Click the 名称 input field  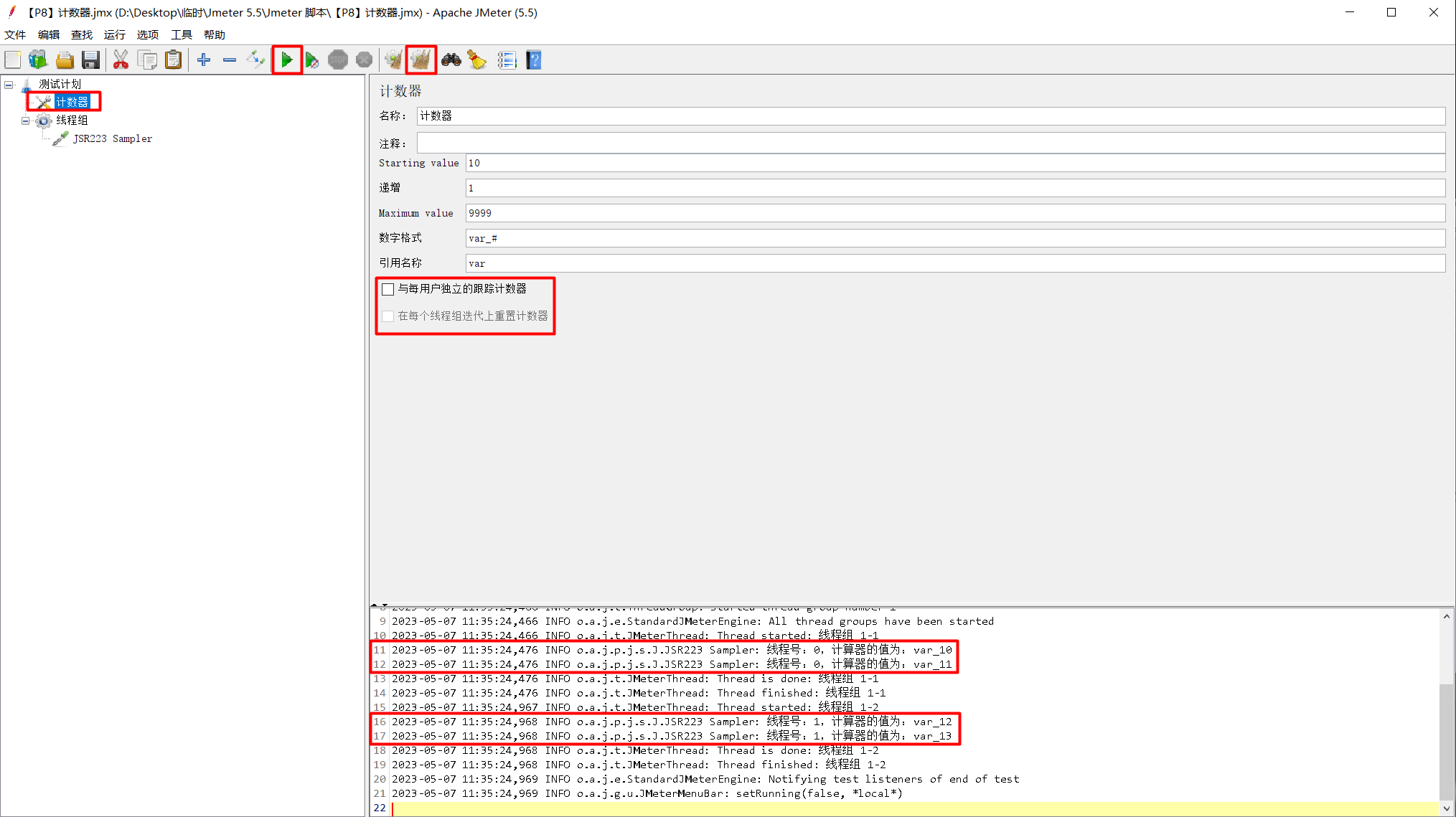click(x=931, y=116)
